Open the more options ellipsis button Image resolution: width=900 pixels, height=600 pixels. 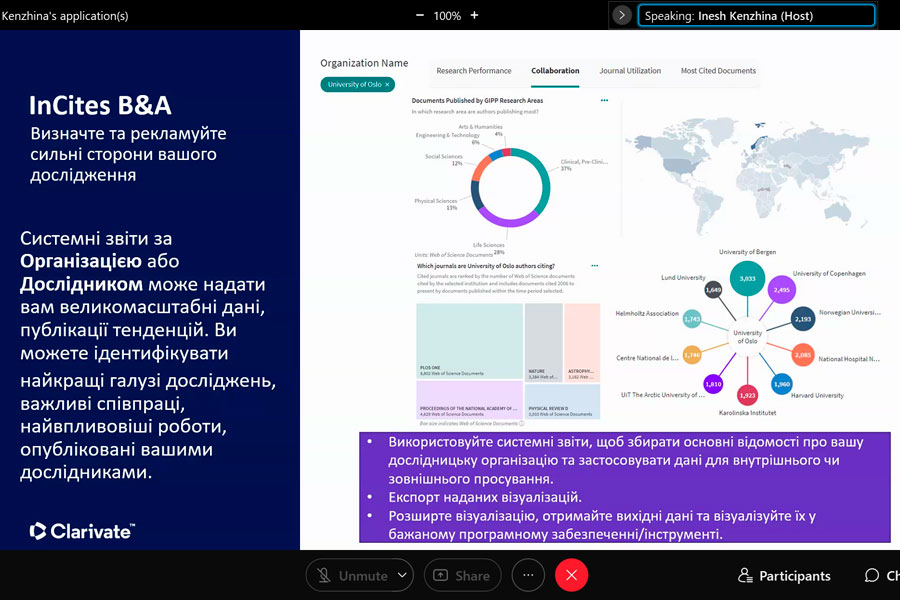point(528,575)
